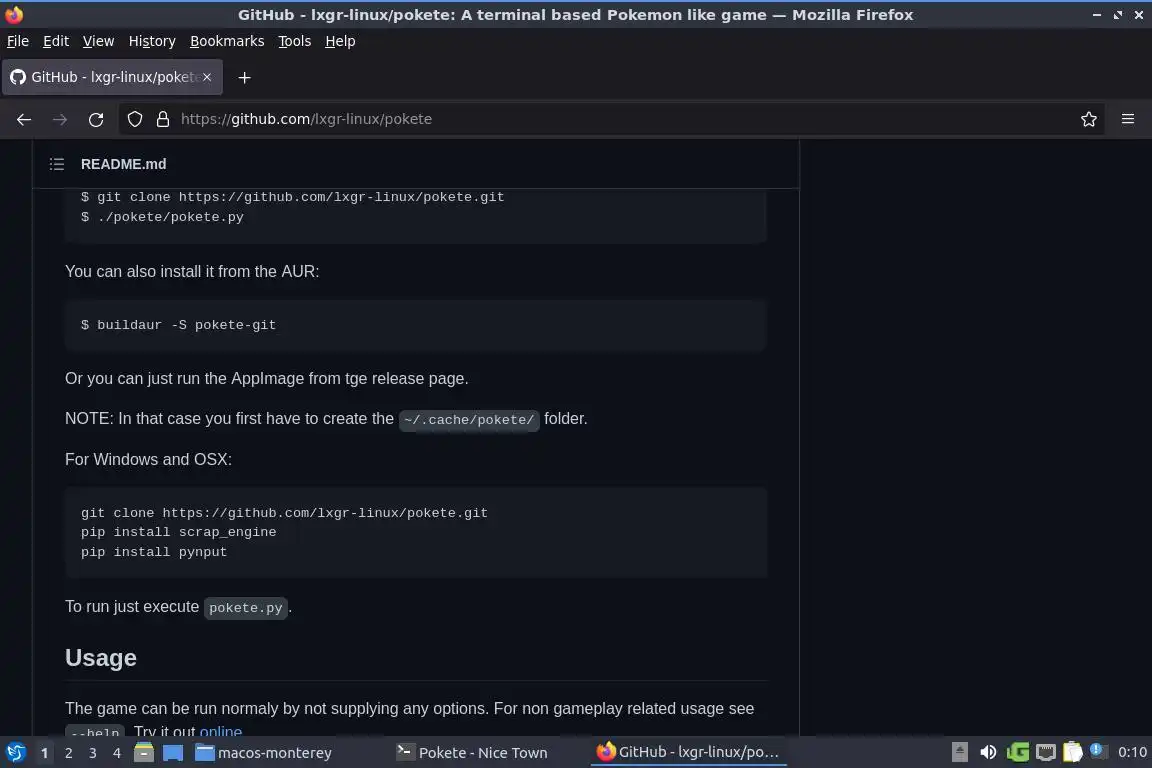Click the '$ git clone' command line
The width and height of the screenshot is (1152, 768).
click(292, 197)
